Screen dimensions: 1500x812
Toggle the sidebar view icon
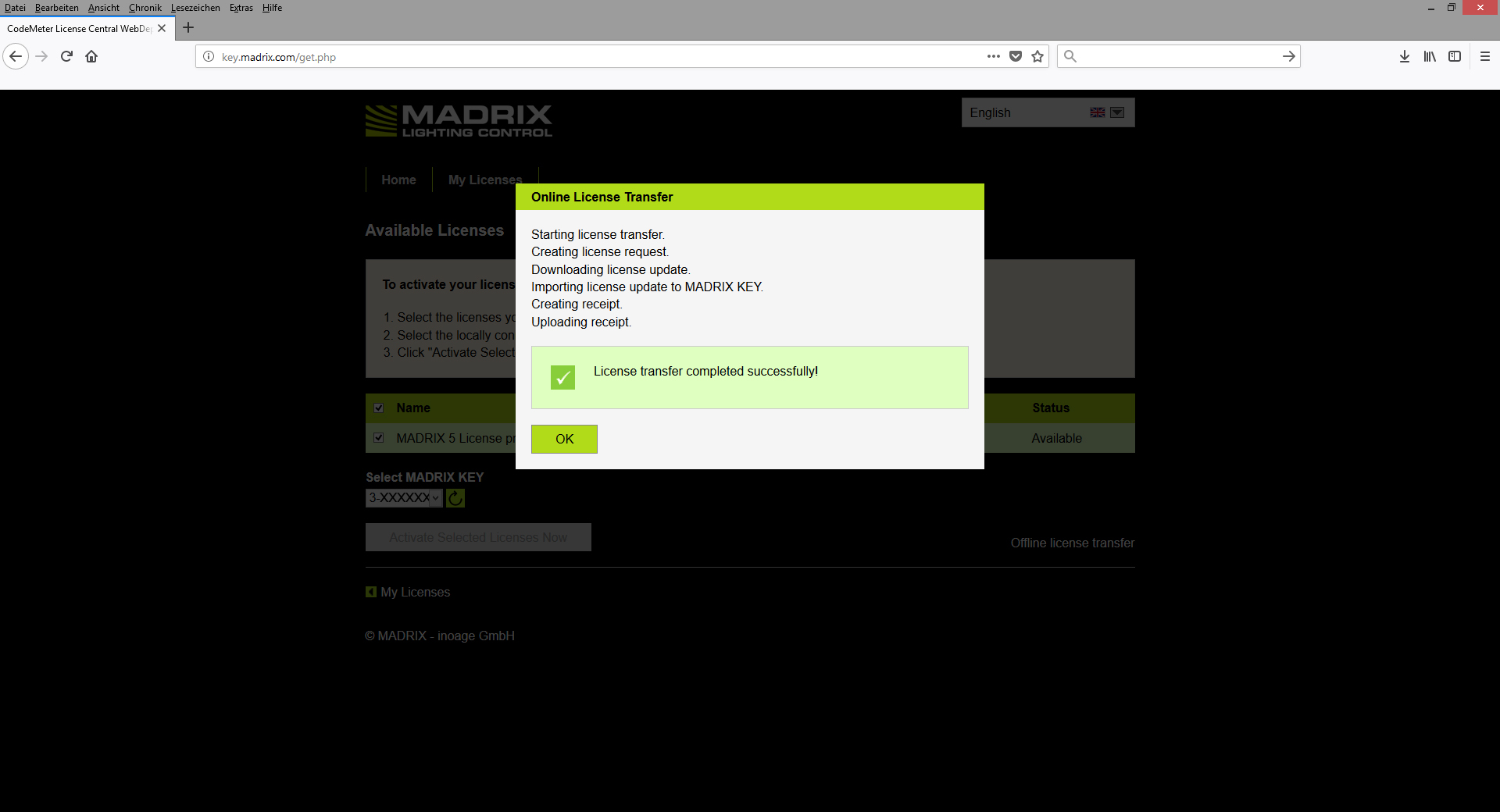[x=1455, y=56]
